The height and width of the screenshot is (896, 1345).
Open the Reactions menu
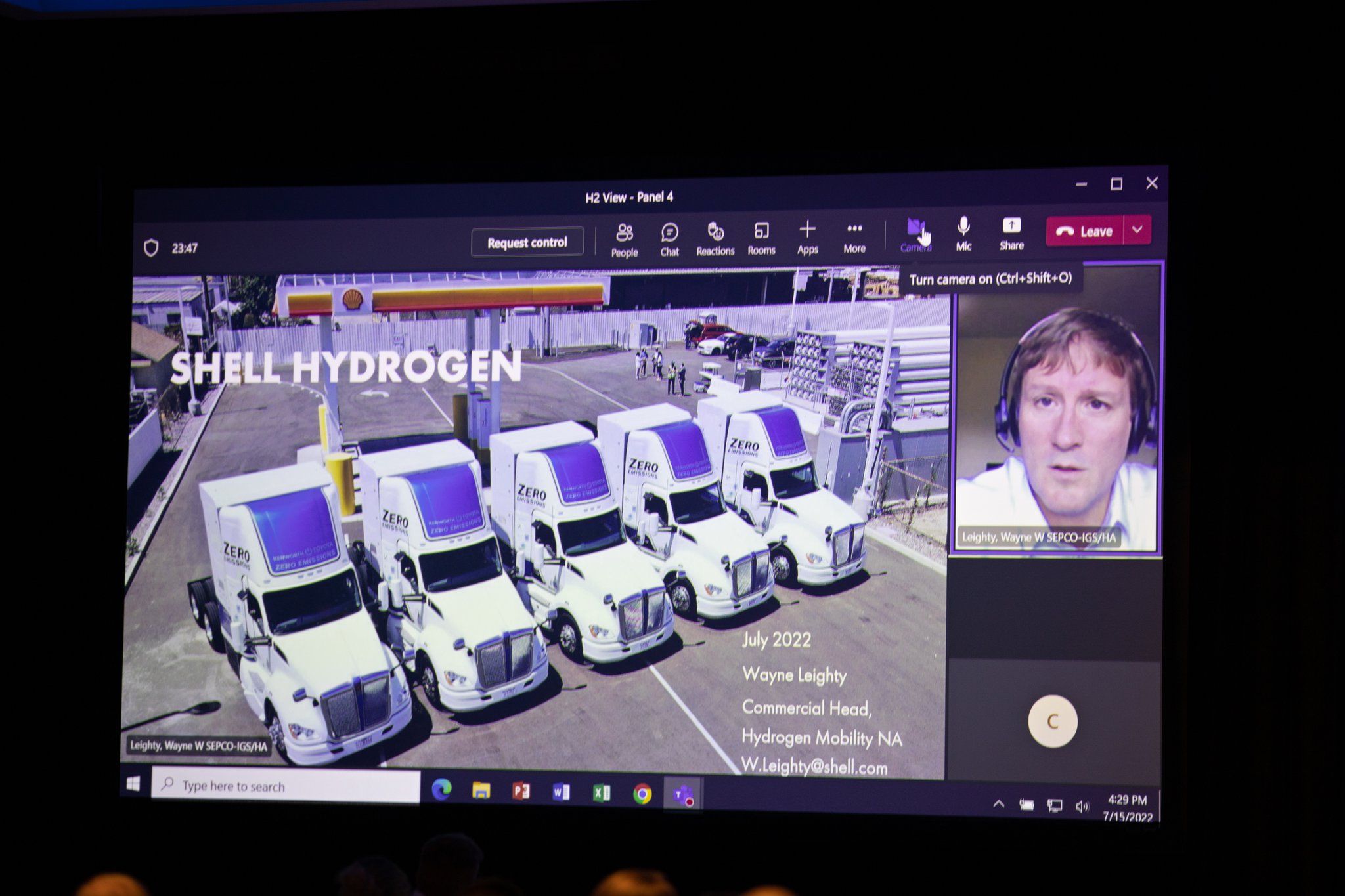[715, 238]
